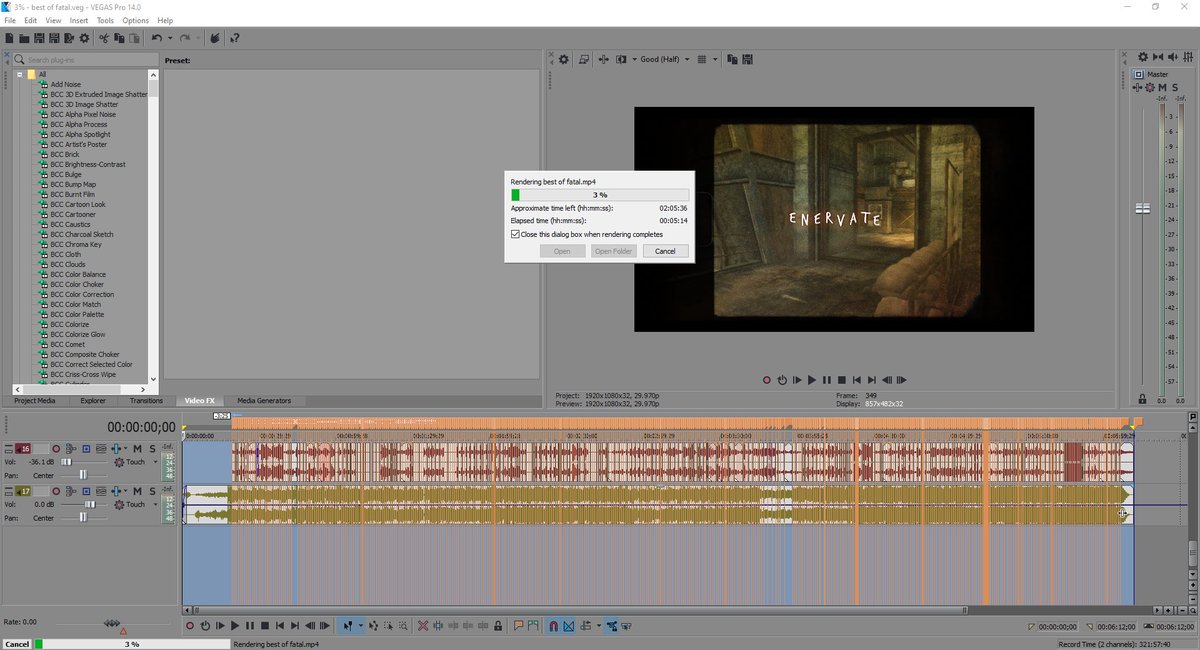The image size is (1200, 650).
Task: Toggle Automatic Crossfades icon
Action: pyautogui.click(x=569, y=626)
